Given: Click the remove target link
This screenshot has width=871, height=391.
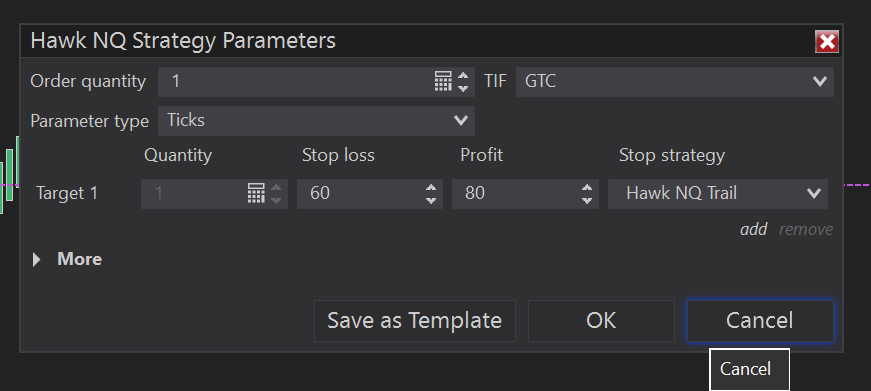Looking at the screenshot, I should tap(806, 229).
